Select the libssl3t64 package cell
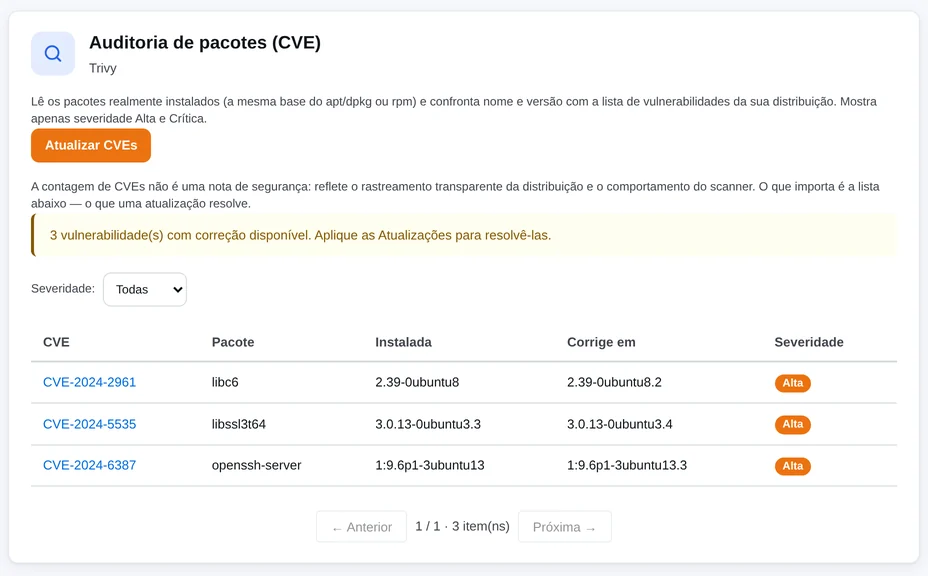 (x=239, y=424)
